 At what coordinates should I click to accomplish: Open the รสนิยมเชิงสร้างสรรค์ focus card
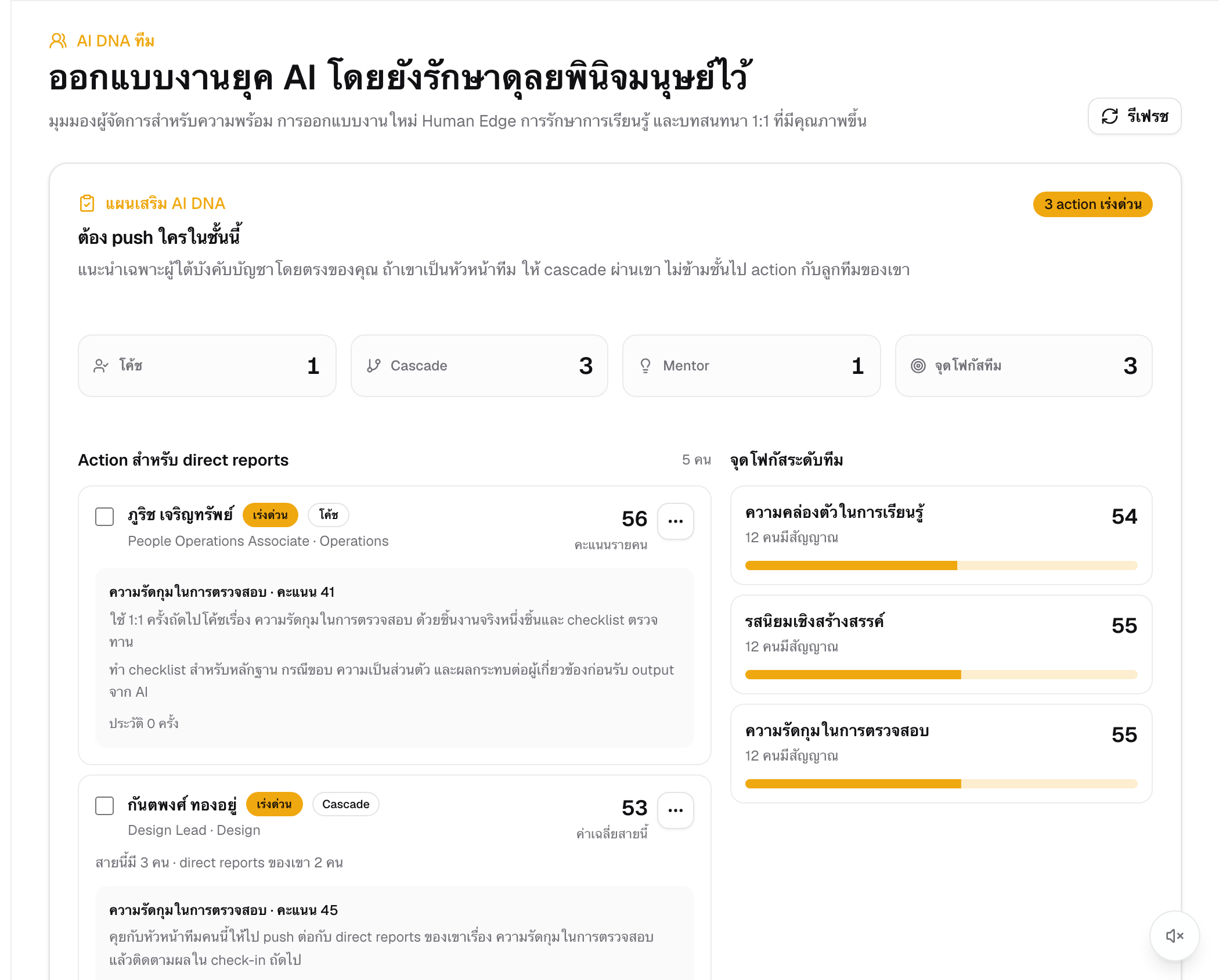click(x=941, y=644)
